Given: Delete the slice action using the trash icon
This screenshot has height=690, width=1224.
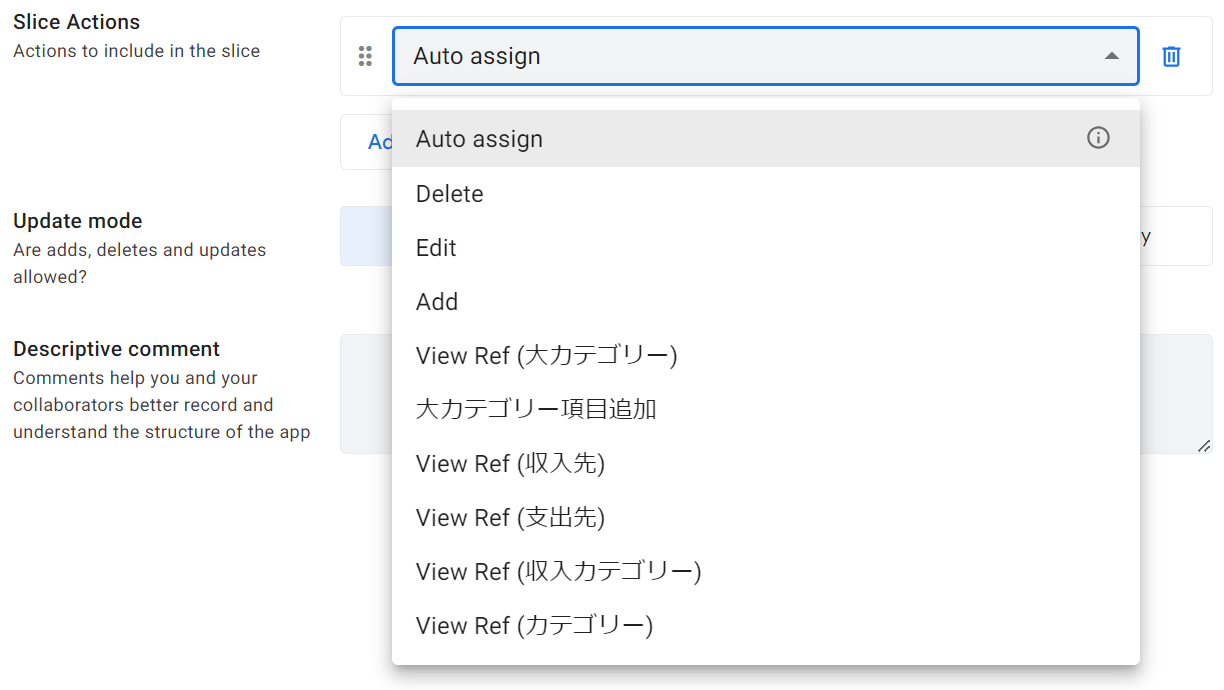Looking at the screenshot, I should 1171,57.
